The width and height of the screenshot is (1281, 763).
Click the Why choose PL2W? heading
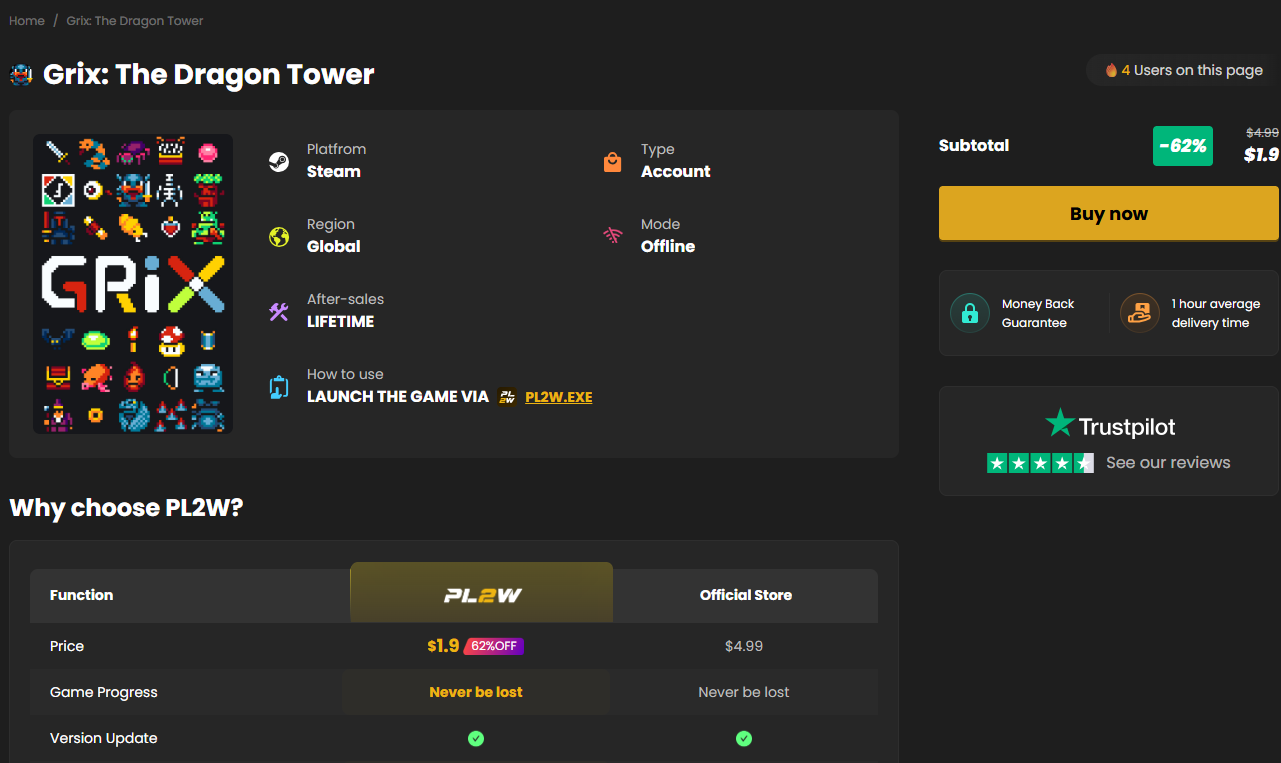[126, 508]
